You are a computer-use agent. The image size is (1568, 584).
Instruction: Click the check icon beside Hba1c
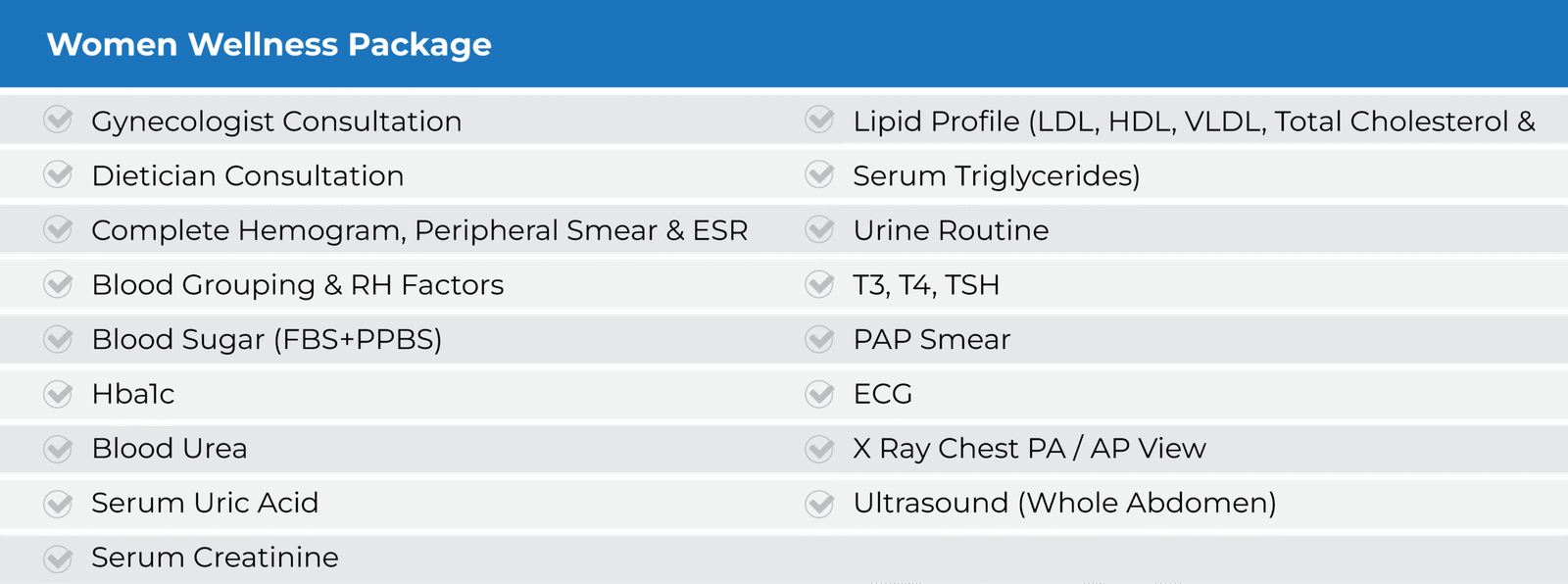tap(58, 394)
